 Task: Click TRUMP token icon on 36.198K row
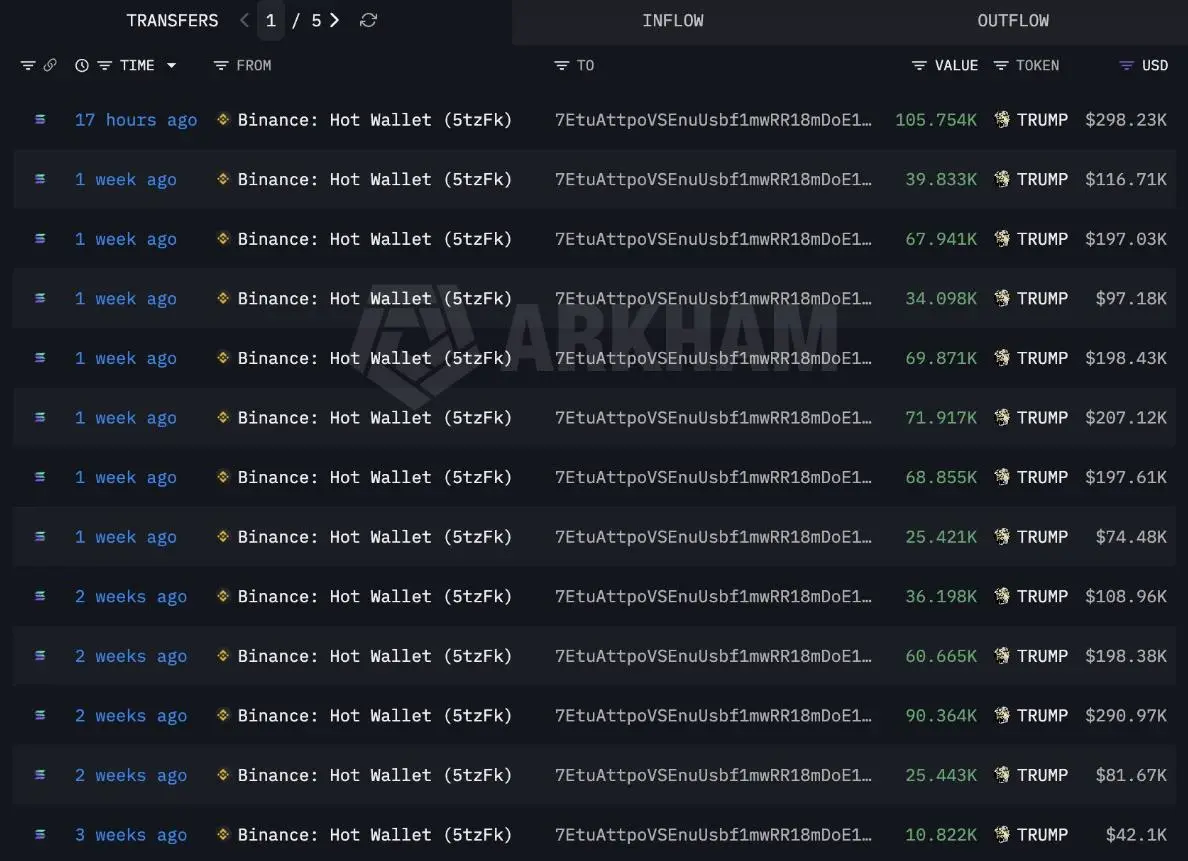(x=1002, y=596)
